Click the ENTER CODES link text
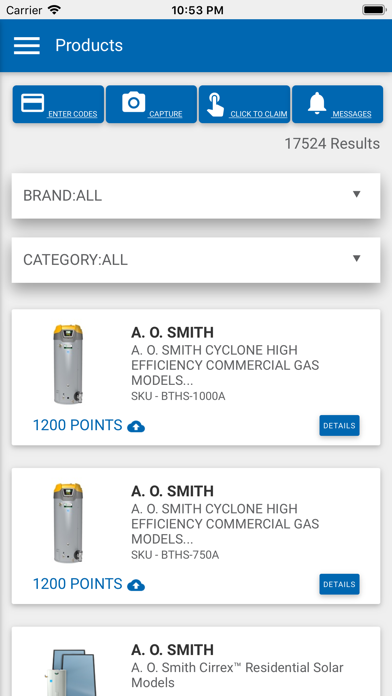Image resolution: width=392 pixels, height=696 pixels. (x=72, y=114)
